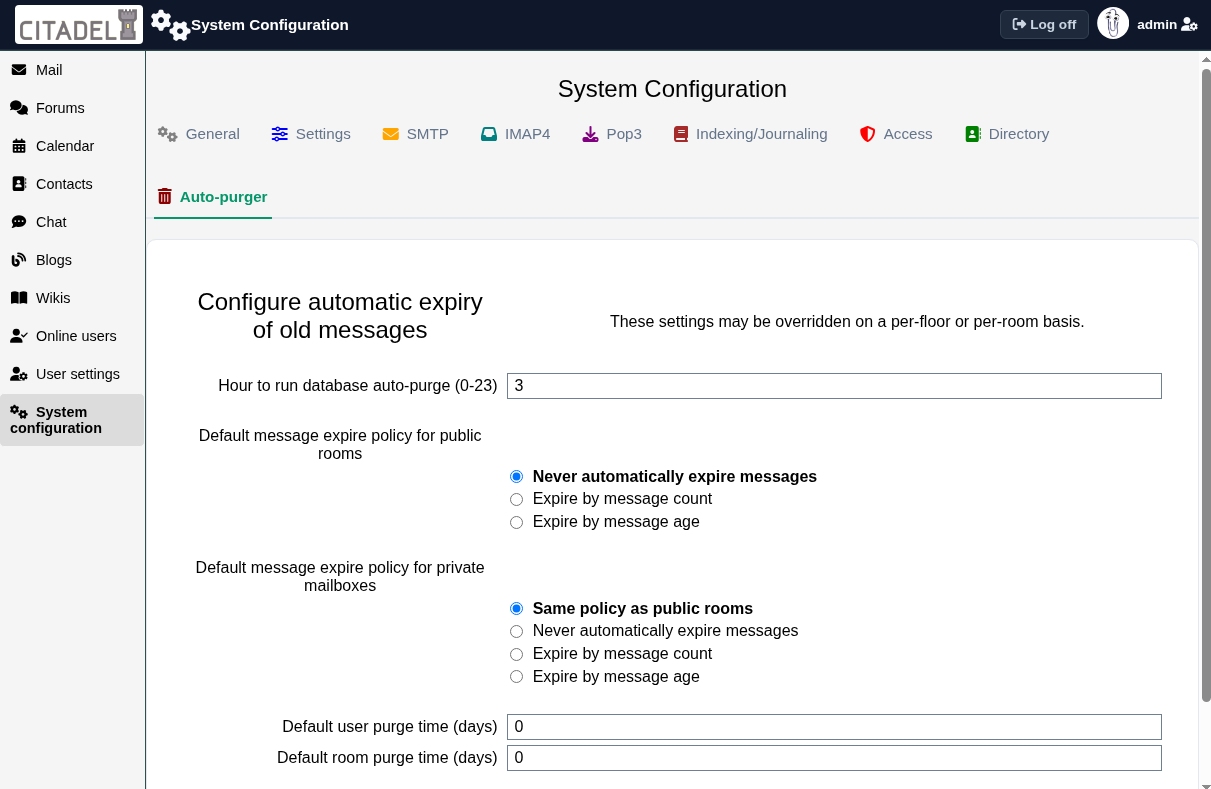Select the Auto-purger tab
This screenshot has height=789, width=1211.
click(x=213, y=197)
